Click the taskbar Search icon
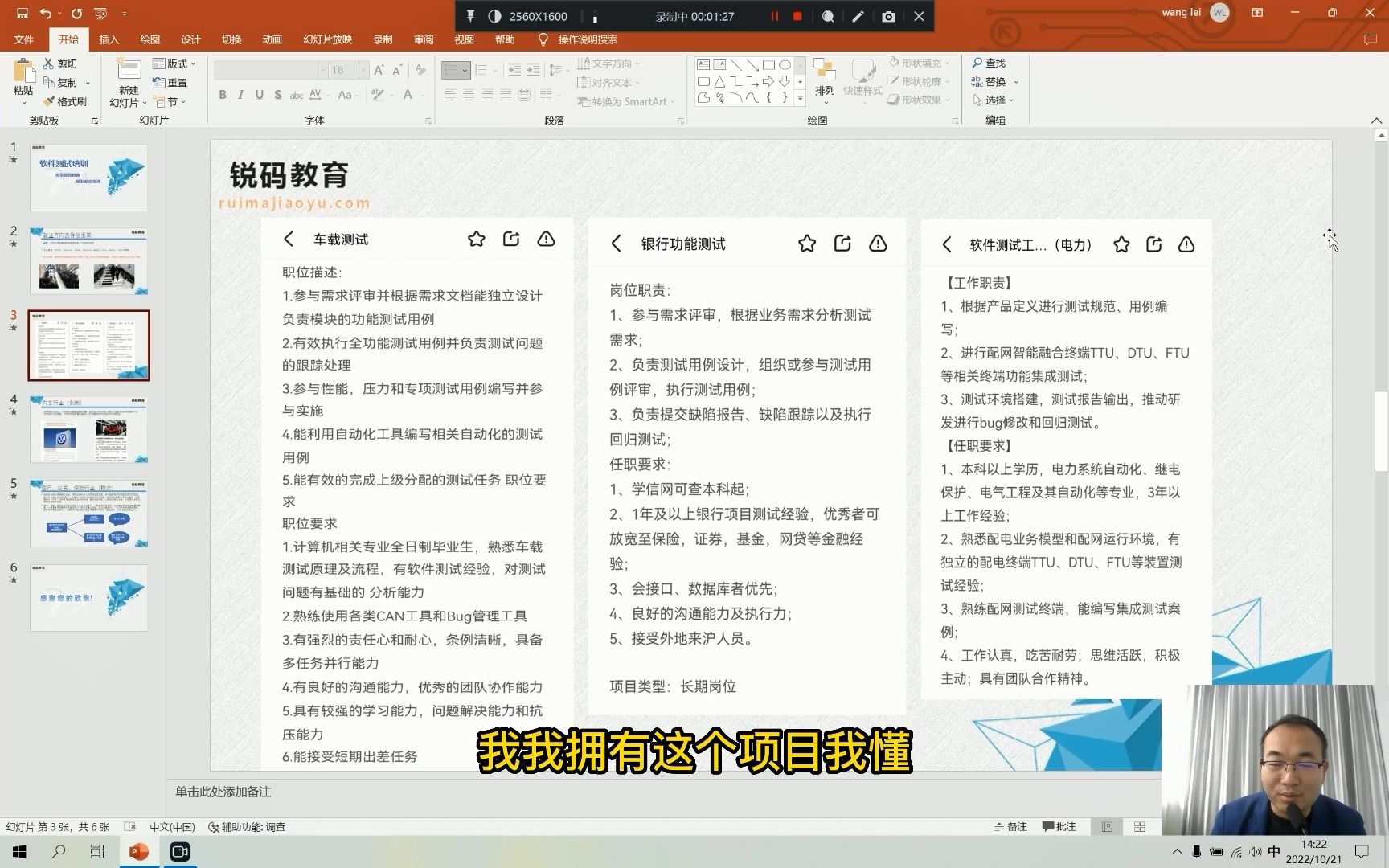 tap(58, 851)
